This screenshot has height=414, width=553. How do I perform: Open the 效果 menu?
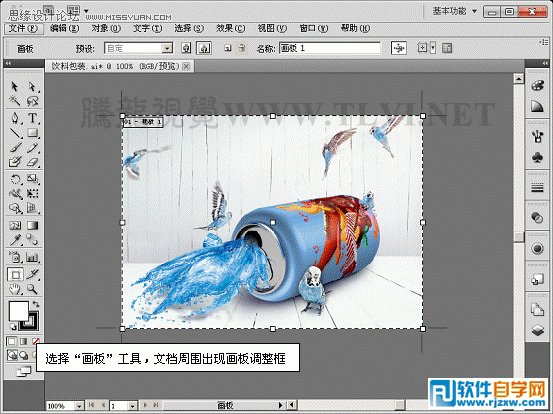231,28
